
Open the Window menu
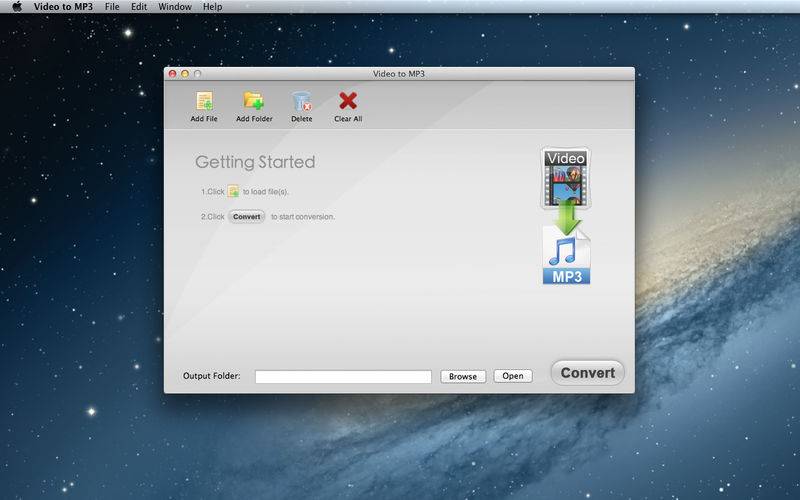[175, 7]
